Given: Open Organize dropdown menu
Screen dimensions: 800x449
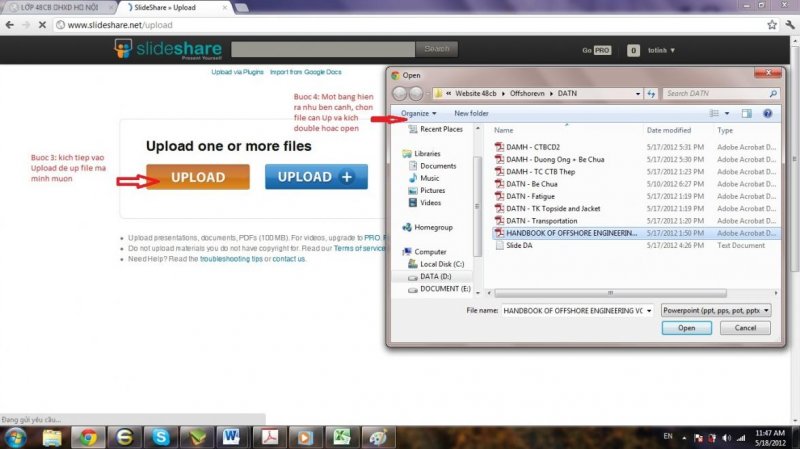Looking at the screenshot, I should [x=418, y=113].
